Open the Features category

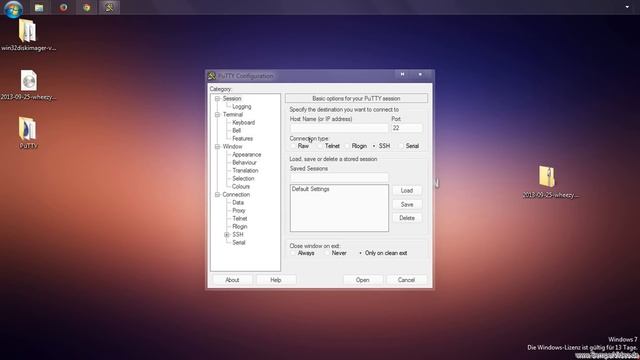click(x=242, y=139)
